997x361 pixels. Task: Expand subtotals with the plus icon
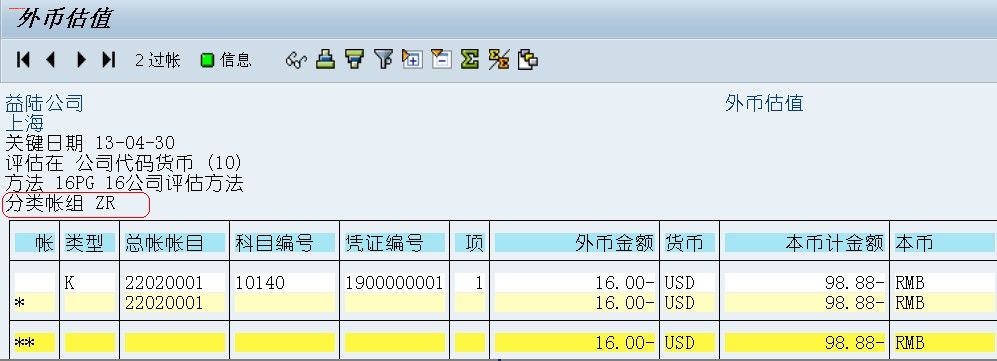(x=412, y=60)
